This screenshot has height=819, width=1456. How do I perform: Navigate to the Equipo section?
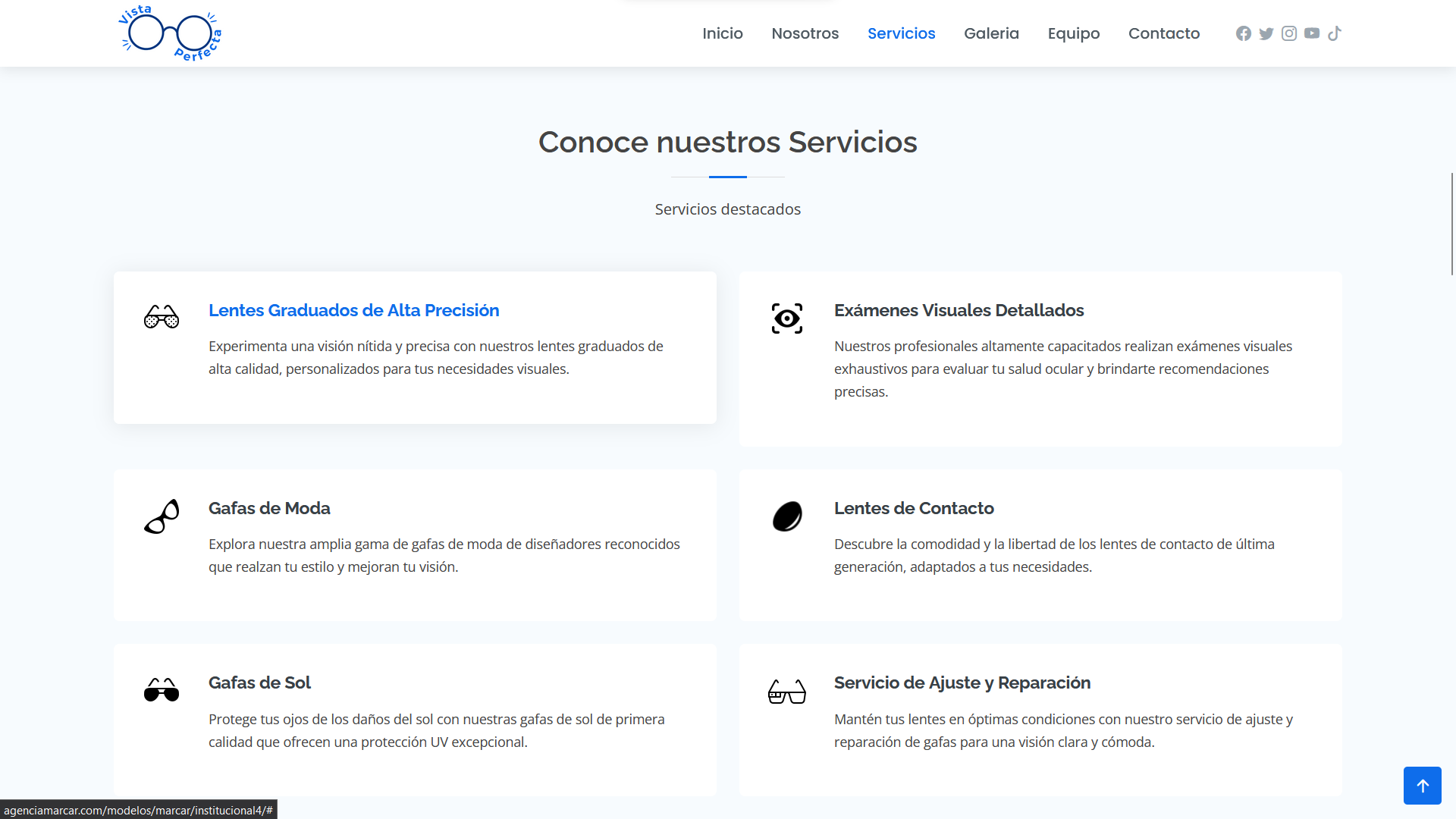coord(1073,33)
